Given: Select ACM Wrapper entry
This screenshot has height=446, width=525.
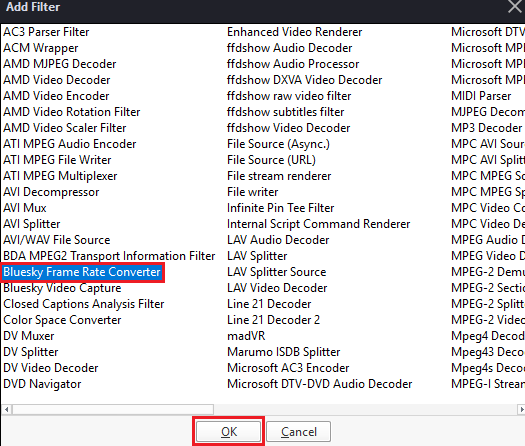Looking at the screenshot, I should [x=41, y=48].
